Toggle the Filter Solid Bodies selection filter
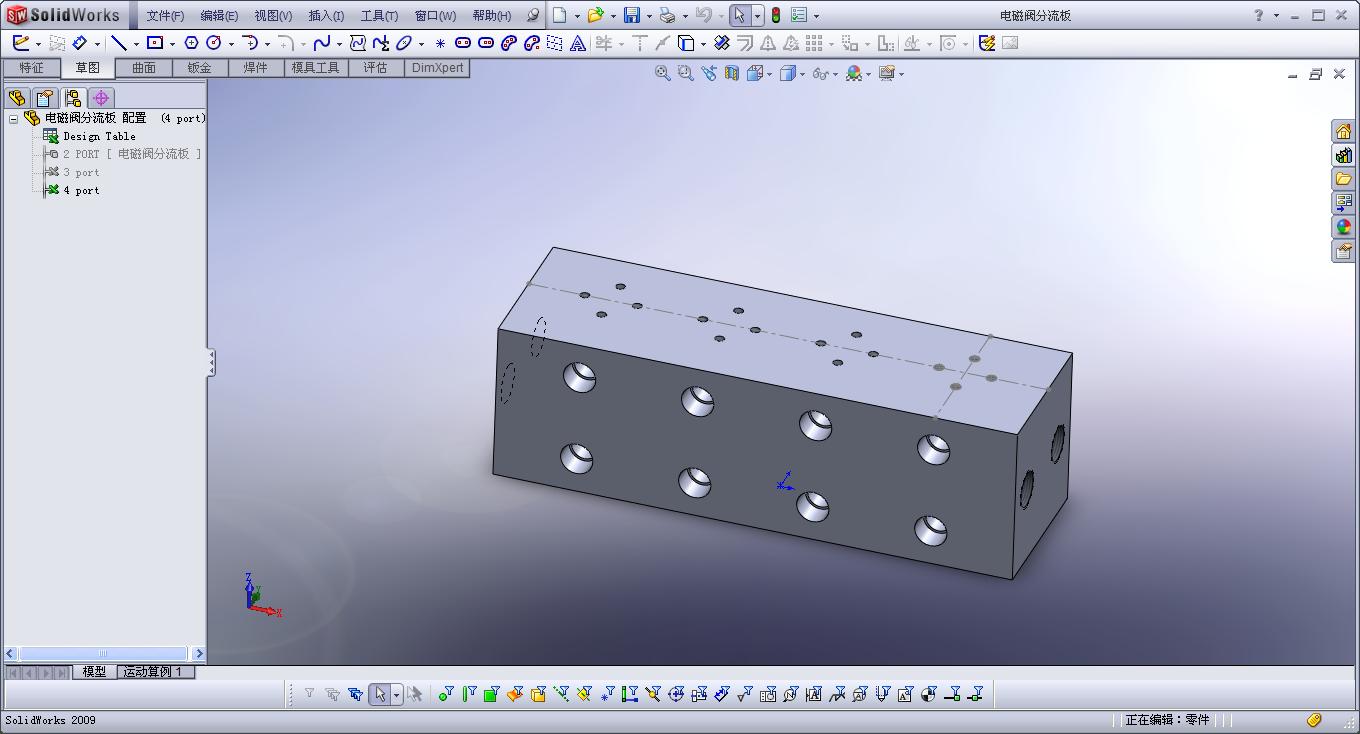The image size is (1360, 734). tap(538, 694)
